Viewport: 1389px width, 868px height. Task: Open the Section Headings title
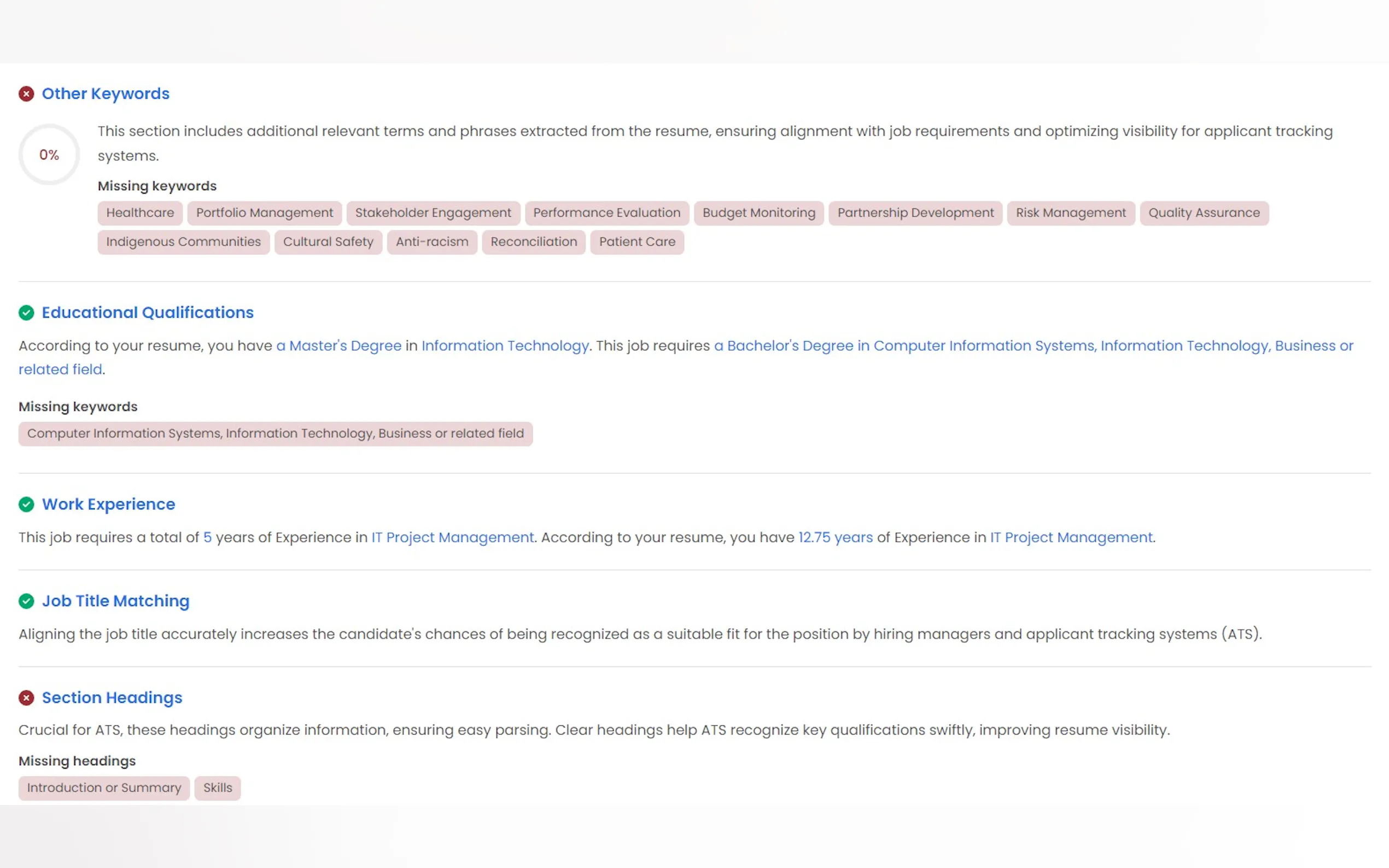(112, 697)
